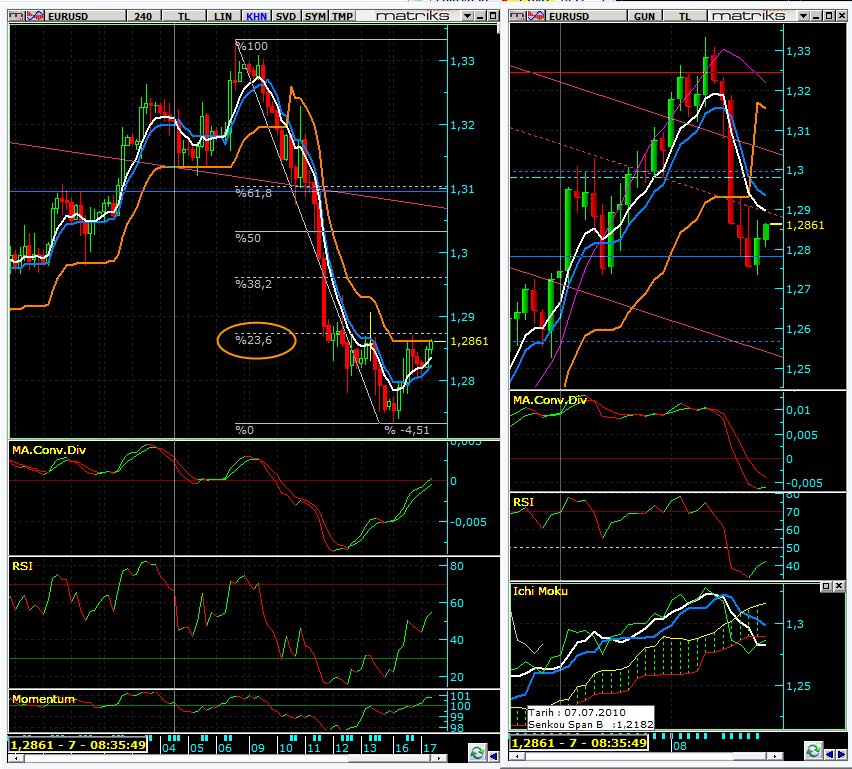Click the left chart's refresh icon

point(478,751)
